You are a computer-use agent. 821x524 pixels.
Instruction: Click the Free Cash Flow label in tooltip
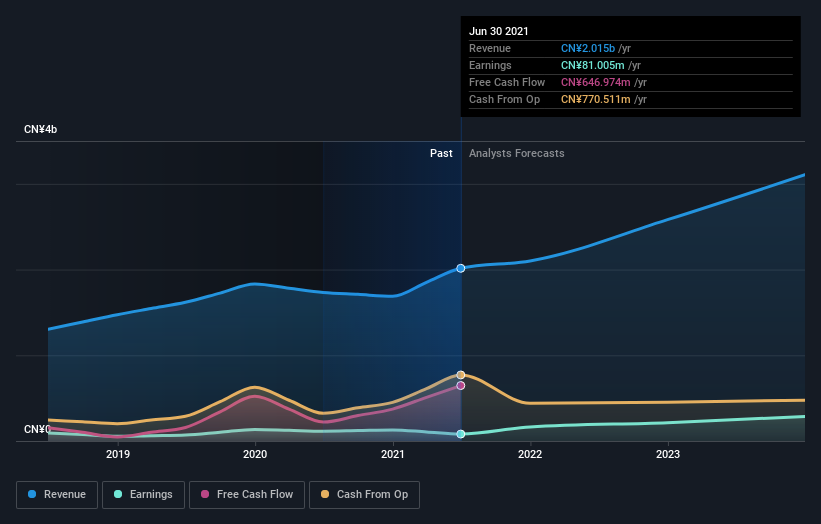point(507,82)
